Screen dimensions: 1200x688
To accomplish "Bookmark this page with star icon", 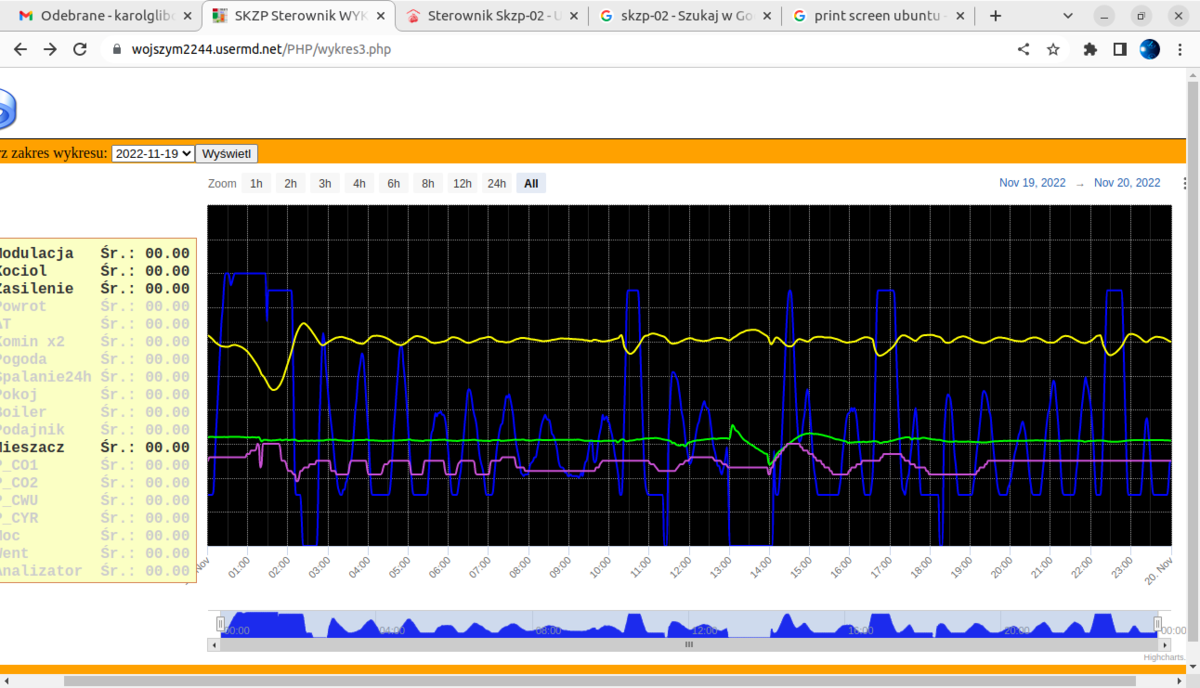I will pos(1053,49).
